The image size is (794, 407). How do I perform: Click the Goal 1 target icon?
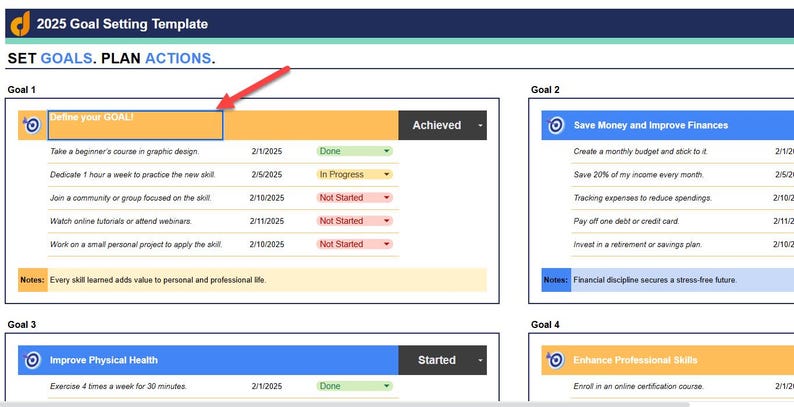32,125
